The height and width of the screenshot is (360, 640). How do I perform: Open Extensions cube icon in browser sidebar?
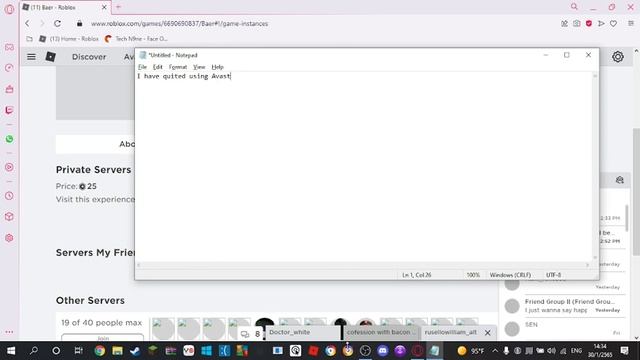[9, 217]
